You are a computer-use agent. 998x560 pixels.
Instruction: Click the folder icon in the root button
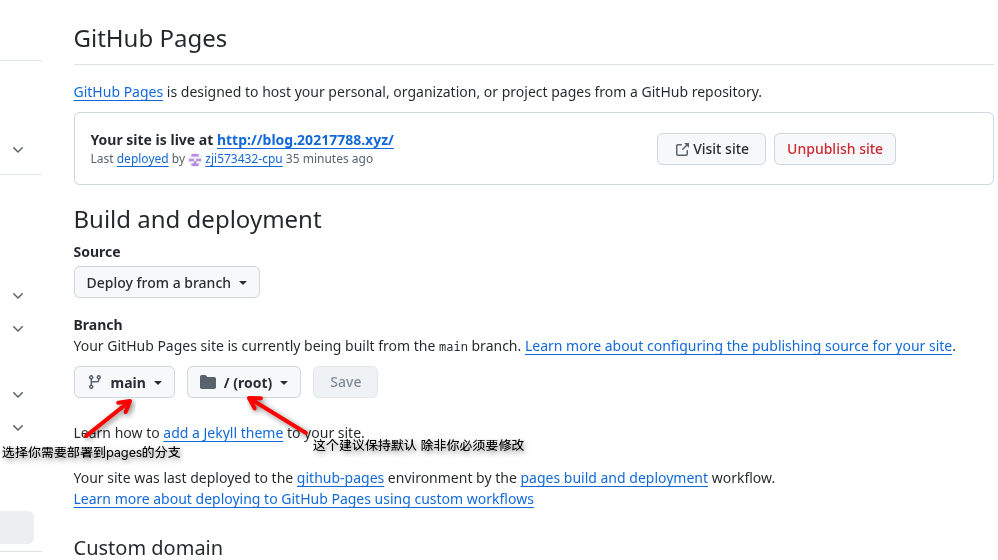pos(208,382)
